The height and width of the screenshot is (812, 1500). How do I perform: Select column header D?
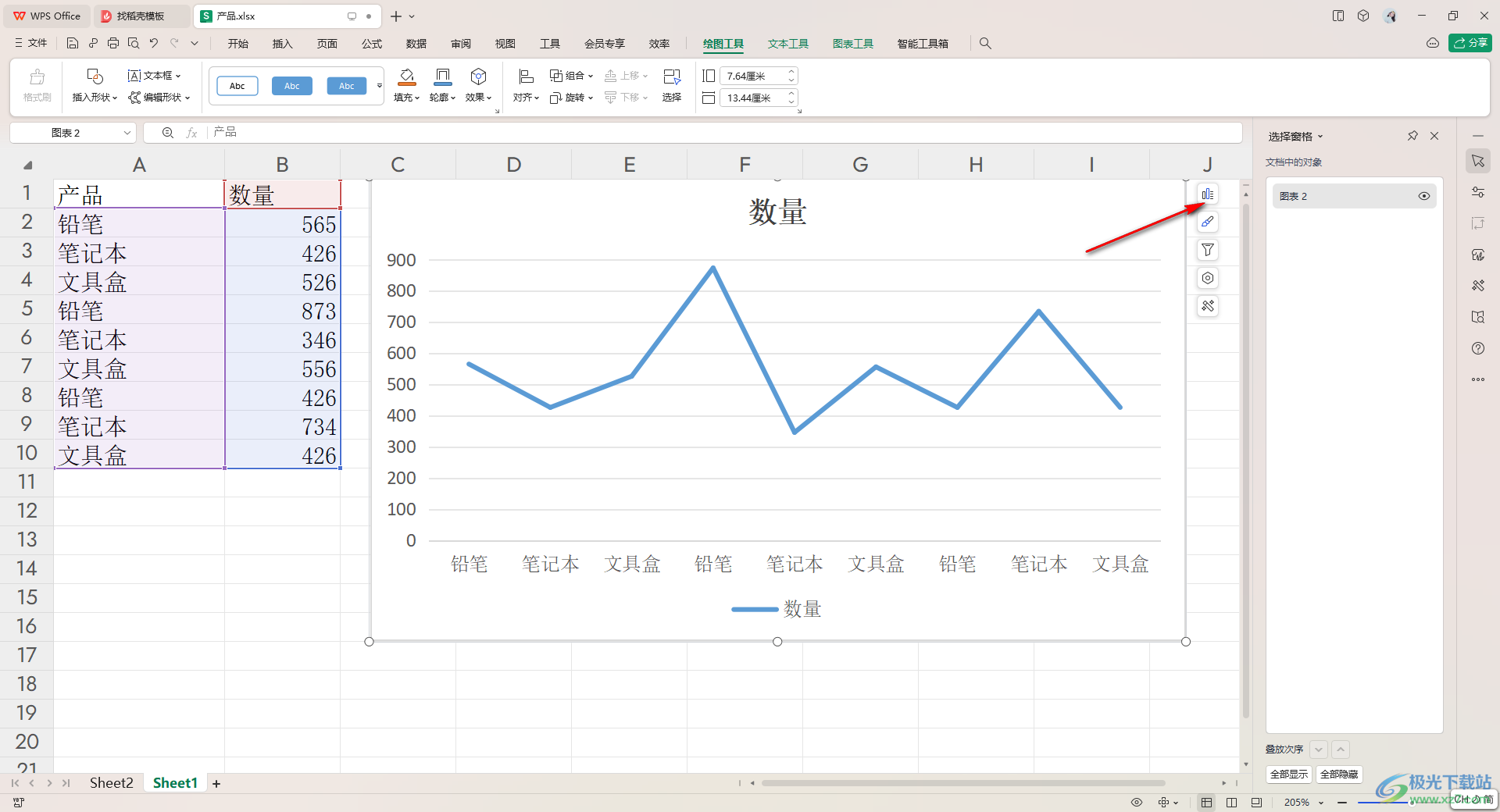click(513, 165)
